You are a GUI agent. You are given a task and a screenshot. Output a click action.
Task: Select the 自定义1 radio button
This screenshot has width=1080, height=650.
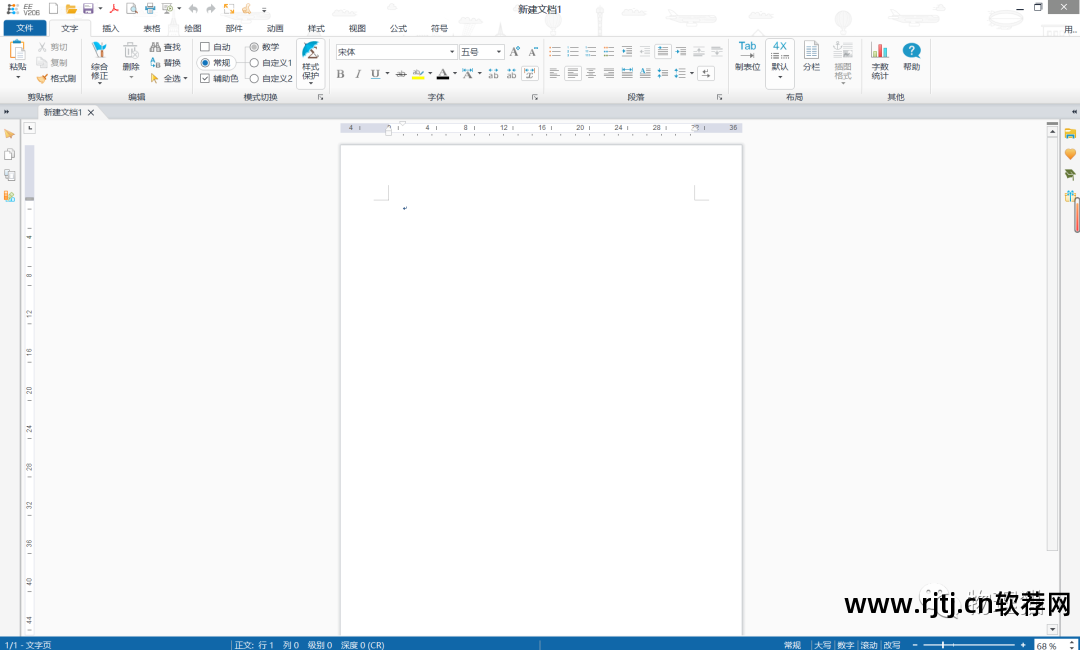click(254, 62)
